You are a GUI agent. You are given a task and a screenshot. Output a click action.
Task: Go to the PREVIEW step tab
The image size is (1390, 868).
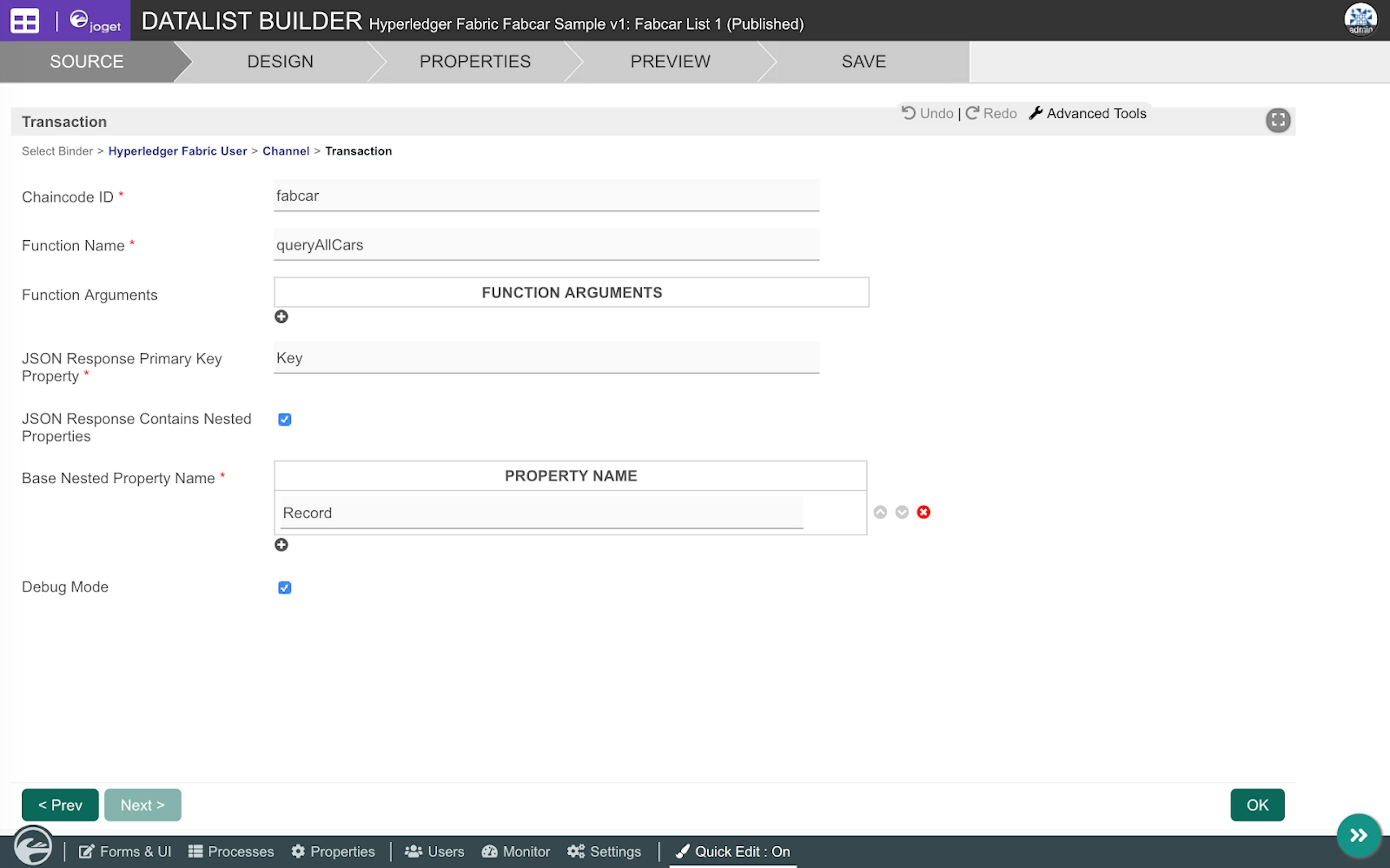(x=670, y=62)
